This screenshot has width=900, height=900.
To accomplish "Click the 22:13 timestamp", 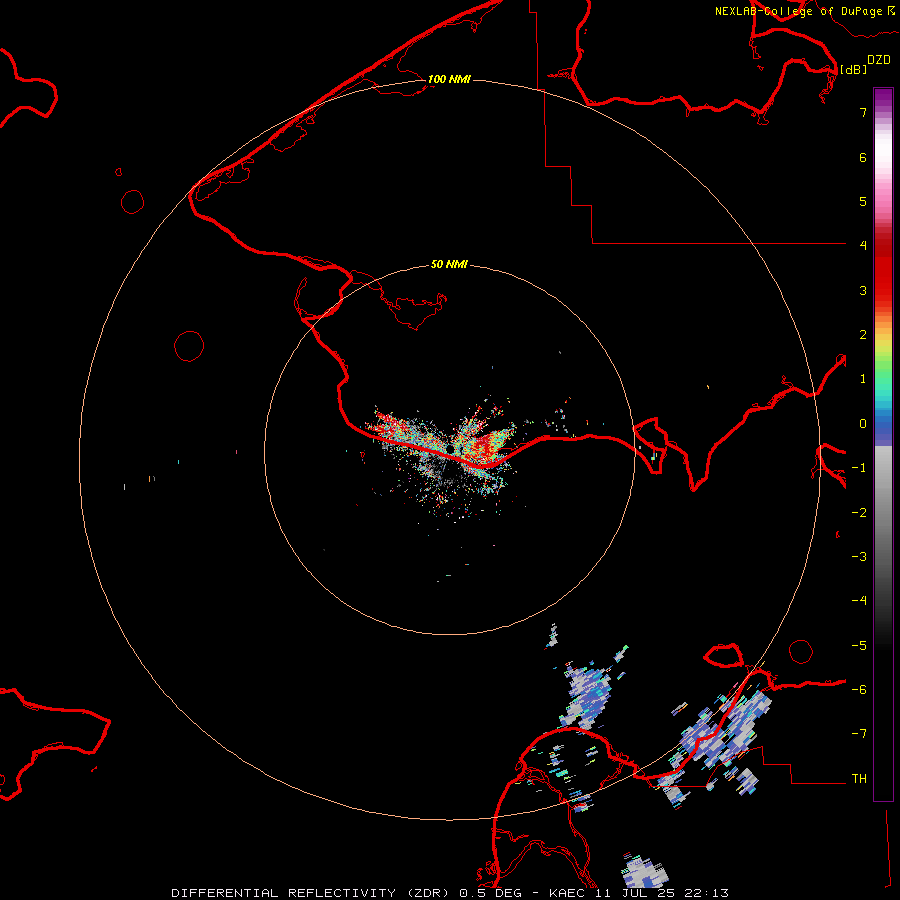I will 707,893.
